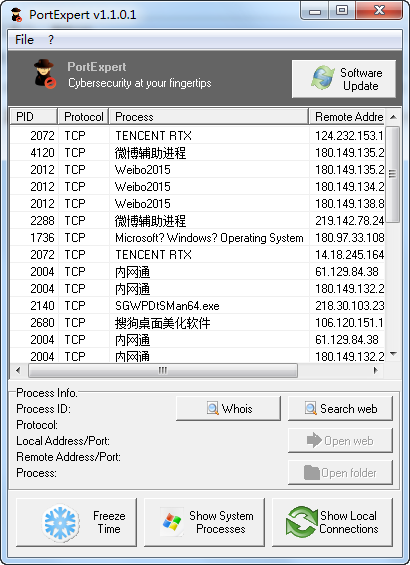
Task: Open the ? help menu
Action: [51, 39]
